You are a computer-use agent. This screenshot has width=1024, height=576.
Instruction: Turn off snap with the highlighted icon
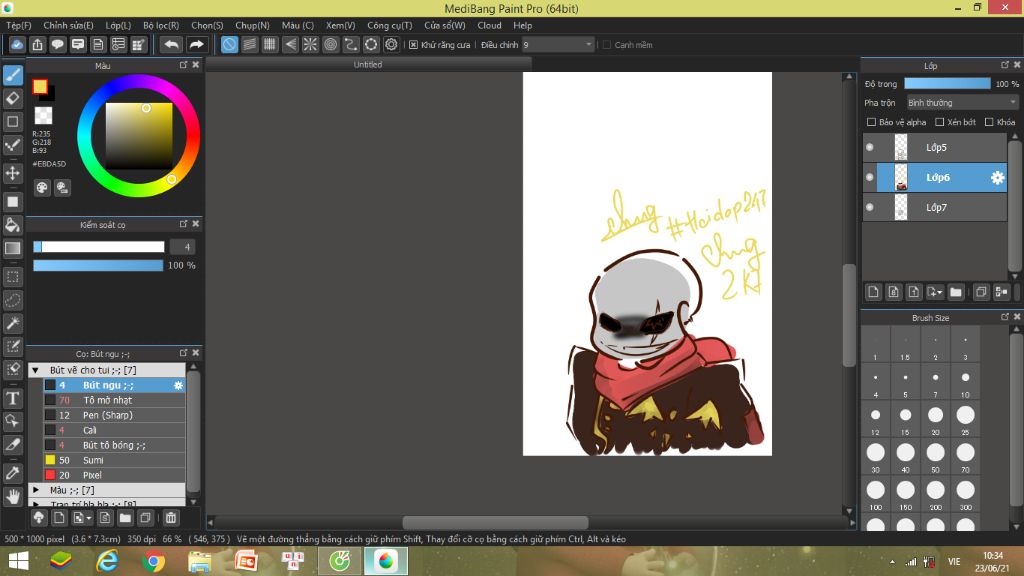point(229,44)
